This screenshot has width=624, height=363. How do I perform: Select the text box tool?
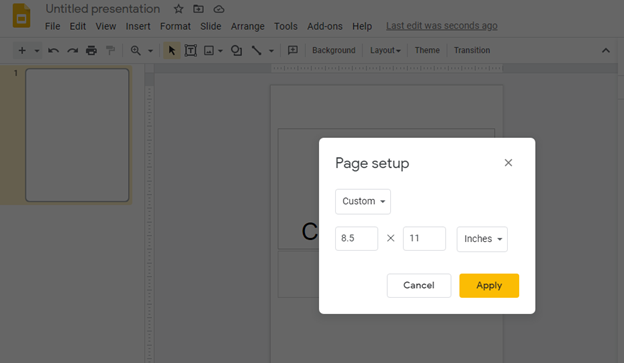coord(191,51)
